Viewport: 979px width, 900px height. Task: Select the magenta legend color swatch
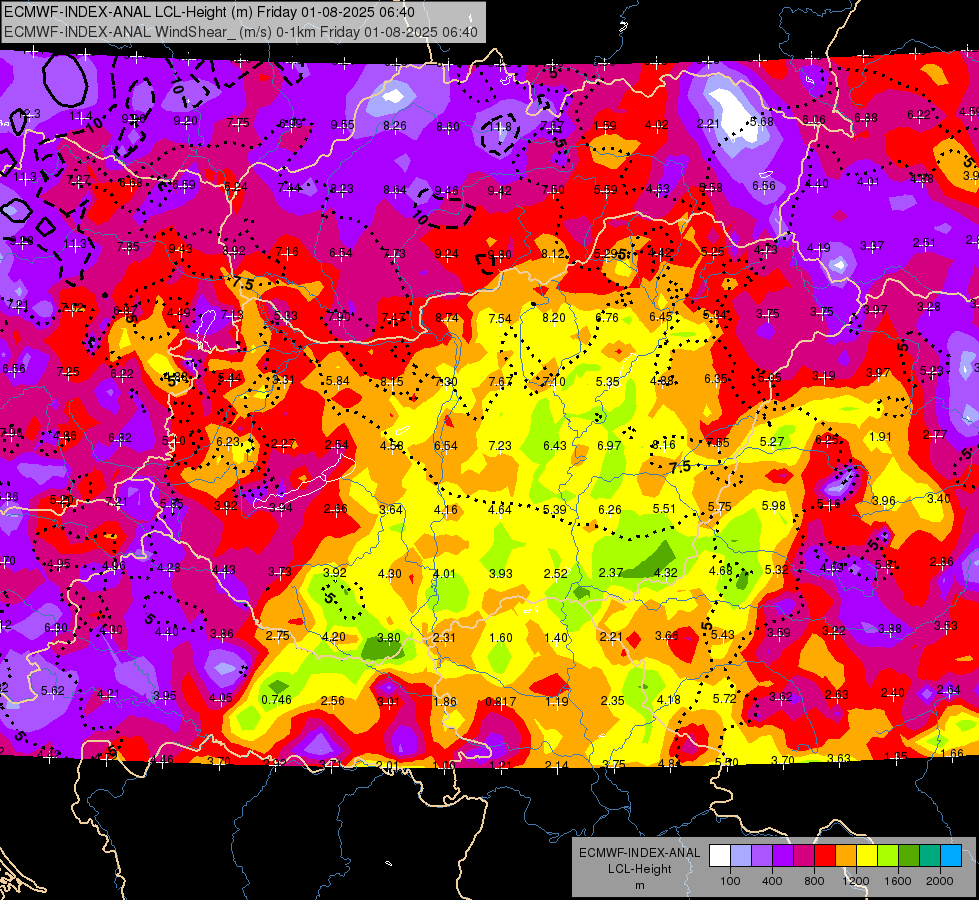804,856
